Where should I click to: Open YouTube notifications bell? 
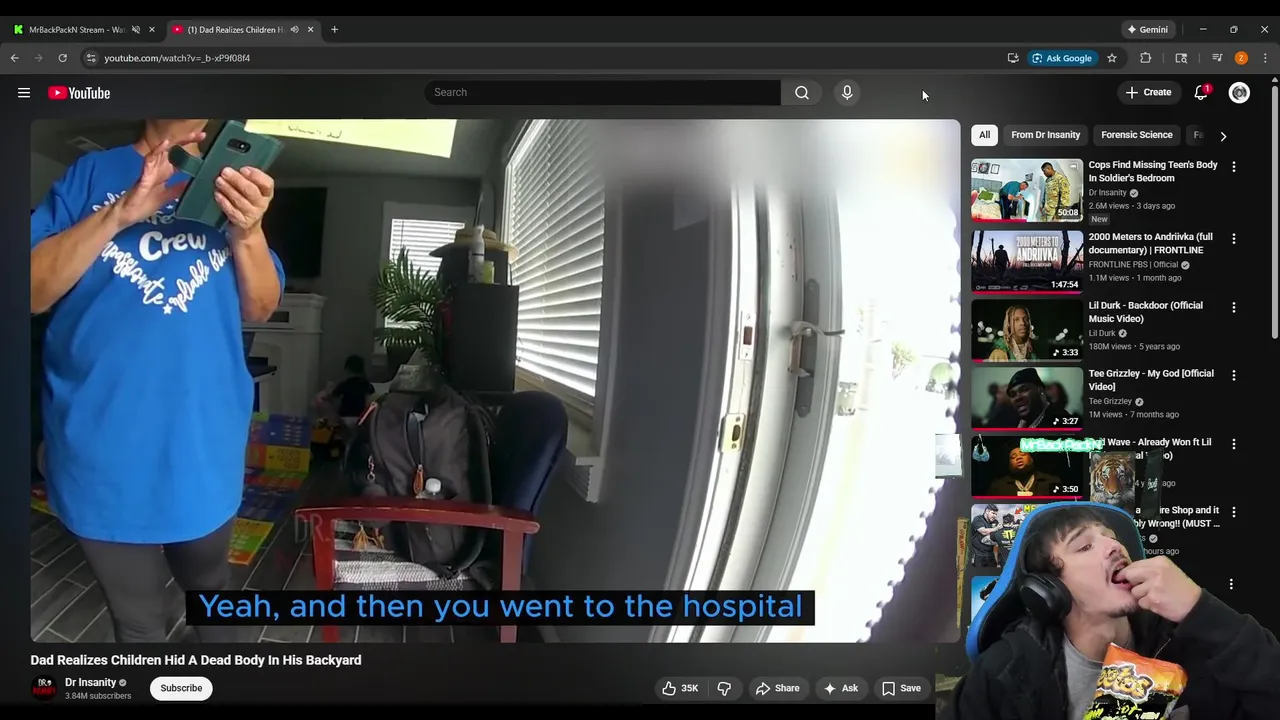click(1201, 93)
